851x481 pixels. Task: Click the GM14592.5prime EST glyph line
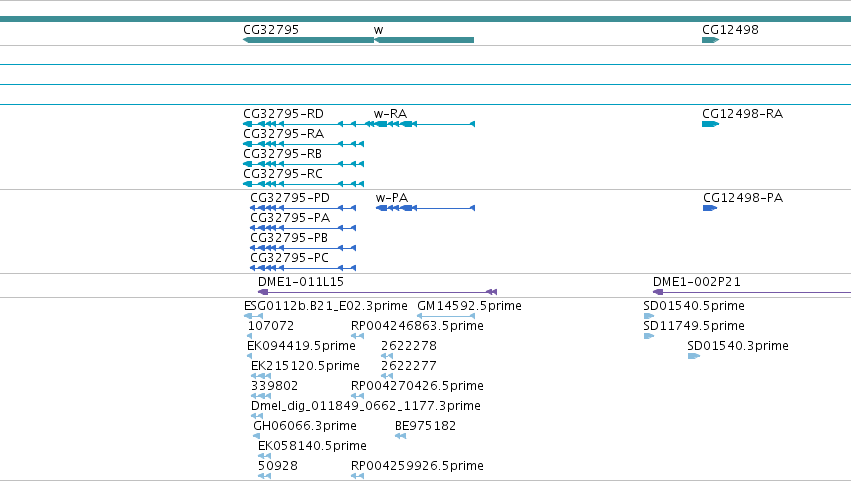[x=446, y=316]
